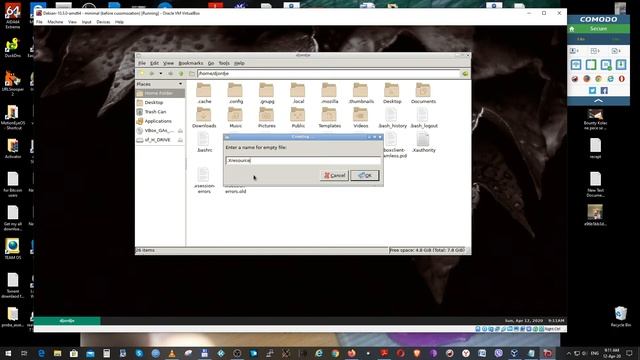The width and height of the screenshot is (640, 360).
Task: Open the Tools menu
Action: tap(224, 63)
